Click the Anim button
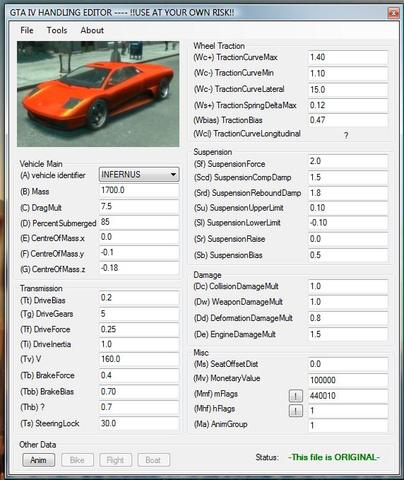The image size is (404, 480). pyautogui.click(x=38, y=460)
